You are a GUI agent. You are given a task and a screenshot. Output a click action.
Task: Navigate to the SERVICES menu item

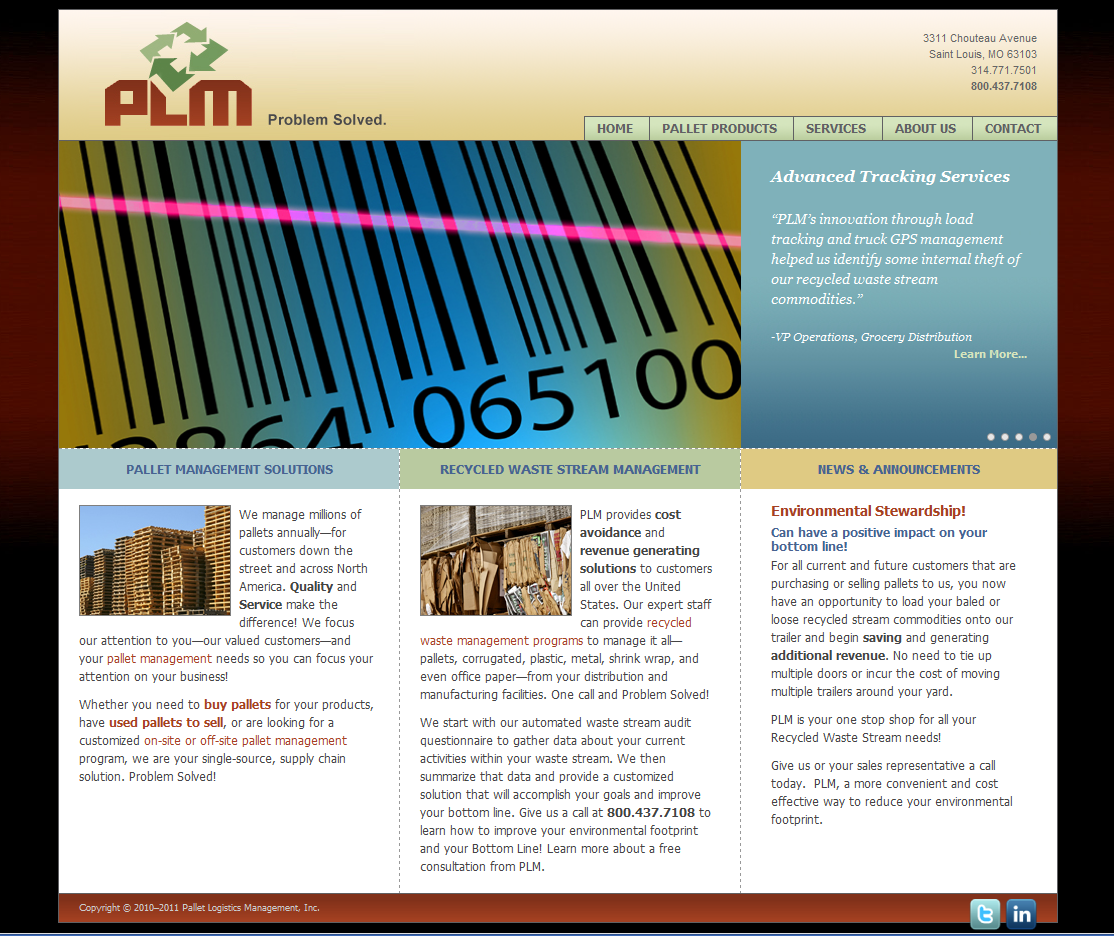(x=836, y=128)
